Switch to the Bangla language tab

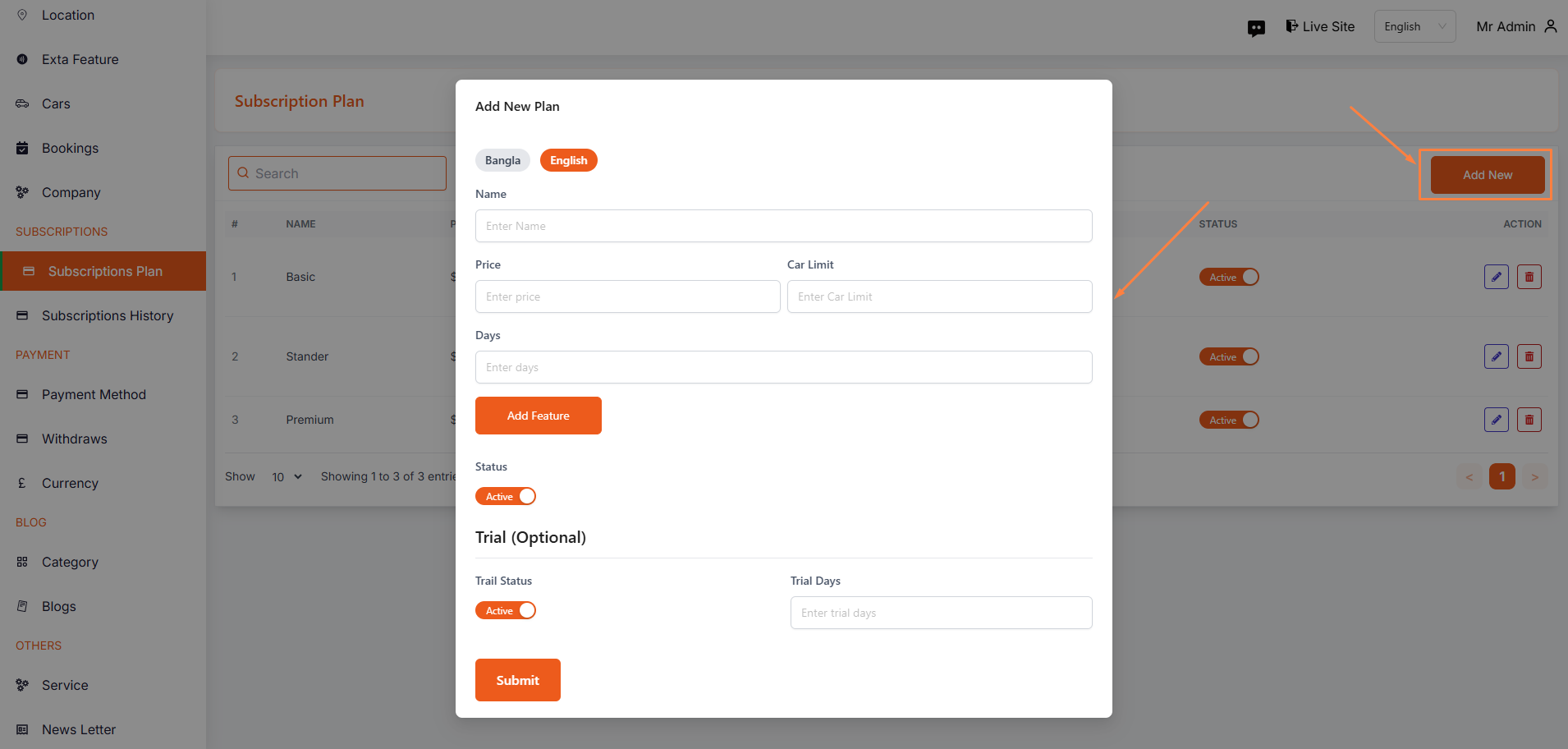point(502,160)
